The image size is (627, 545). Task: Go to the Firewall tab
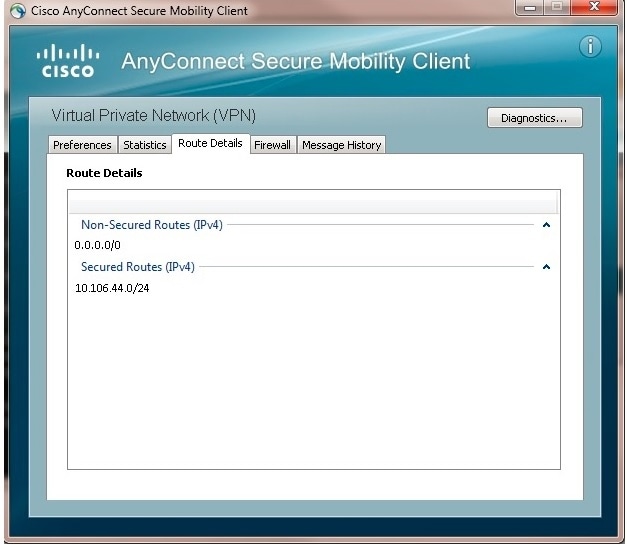click(x=272, y=145)
